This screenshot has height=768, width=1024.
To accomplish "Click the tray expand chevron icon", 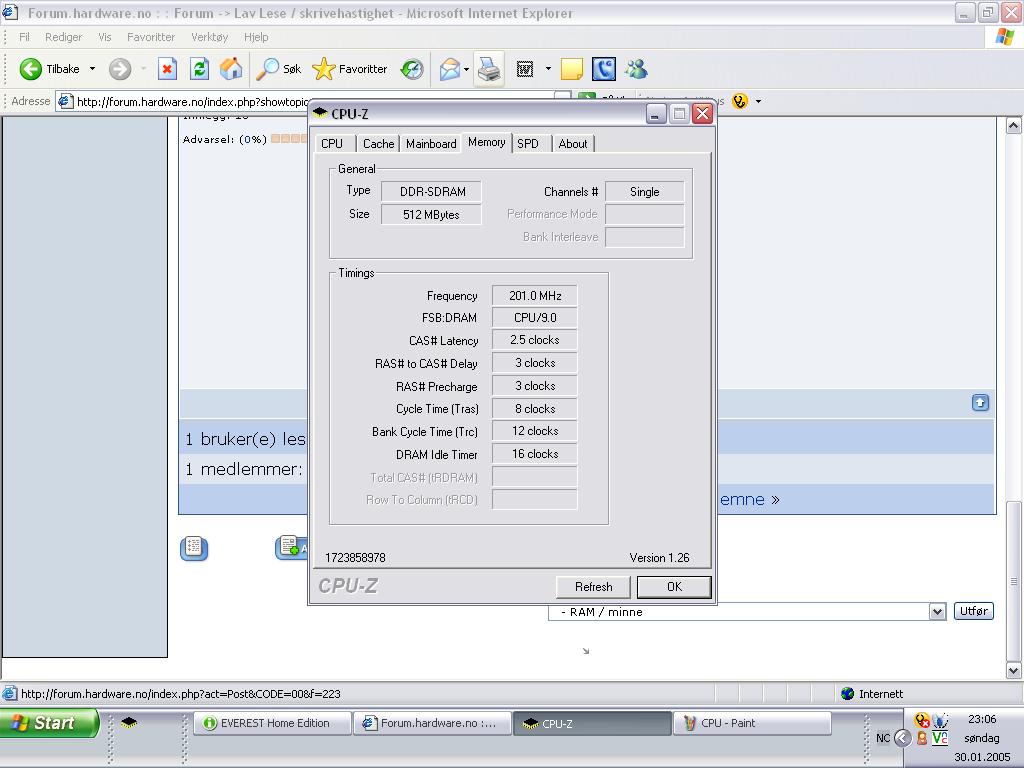I will pos(902,738).
